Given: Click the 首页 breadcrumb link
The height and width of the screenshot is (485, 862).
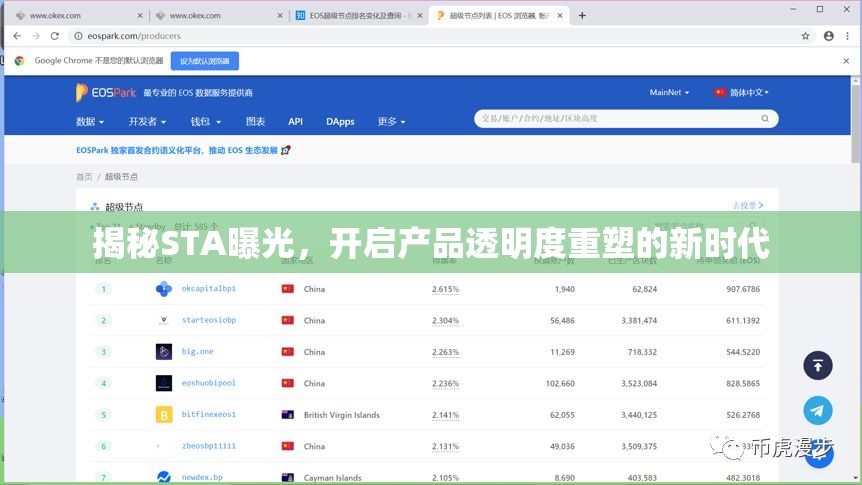Looking at the screenshot, I should point(84,177).
